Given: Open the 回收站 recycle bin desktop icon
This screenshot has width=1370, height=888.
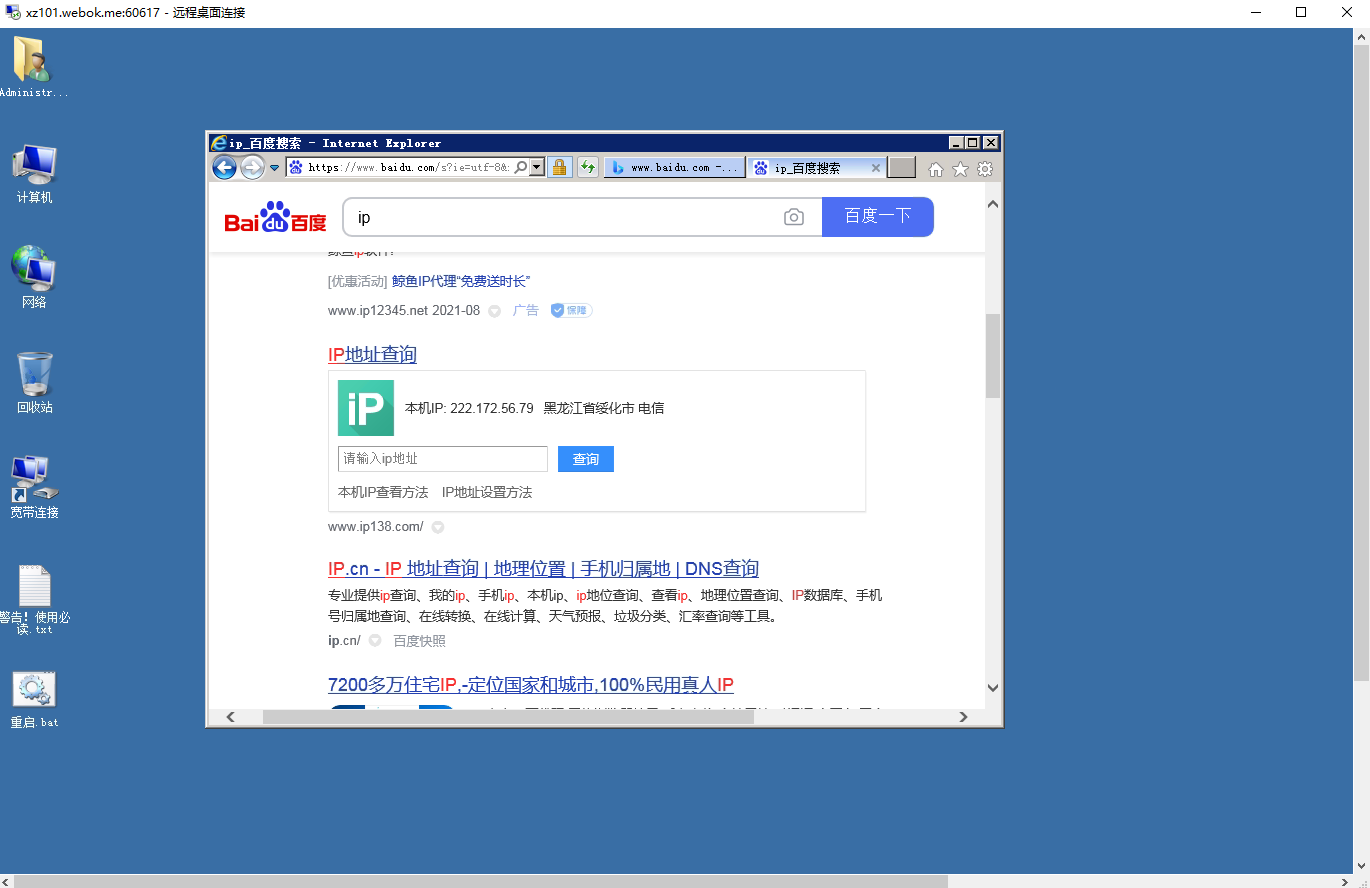Looking at the screenshot, I should point(35,382).
